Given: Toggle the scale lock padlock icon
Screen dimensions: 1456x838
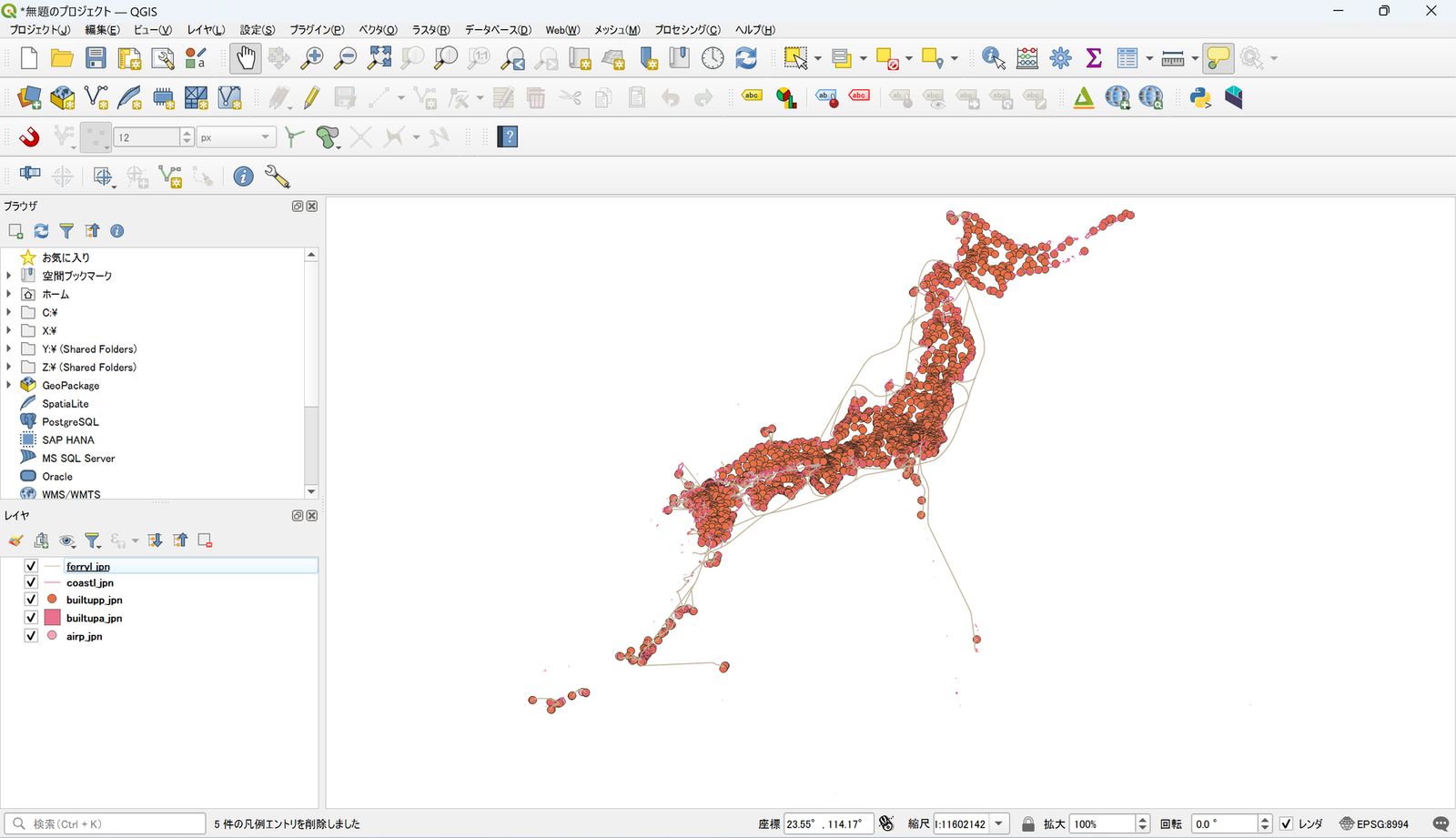Looking at the screenshot, I should click(x=1028, y=823).
